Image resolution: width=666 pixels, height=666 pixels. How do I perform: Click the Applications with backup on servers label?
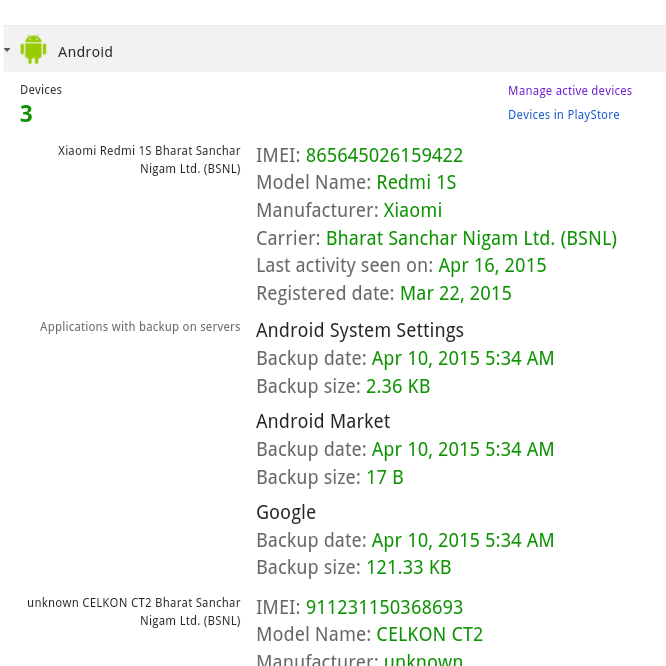(140, 327)
